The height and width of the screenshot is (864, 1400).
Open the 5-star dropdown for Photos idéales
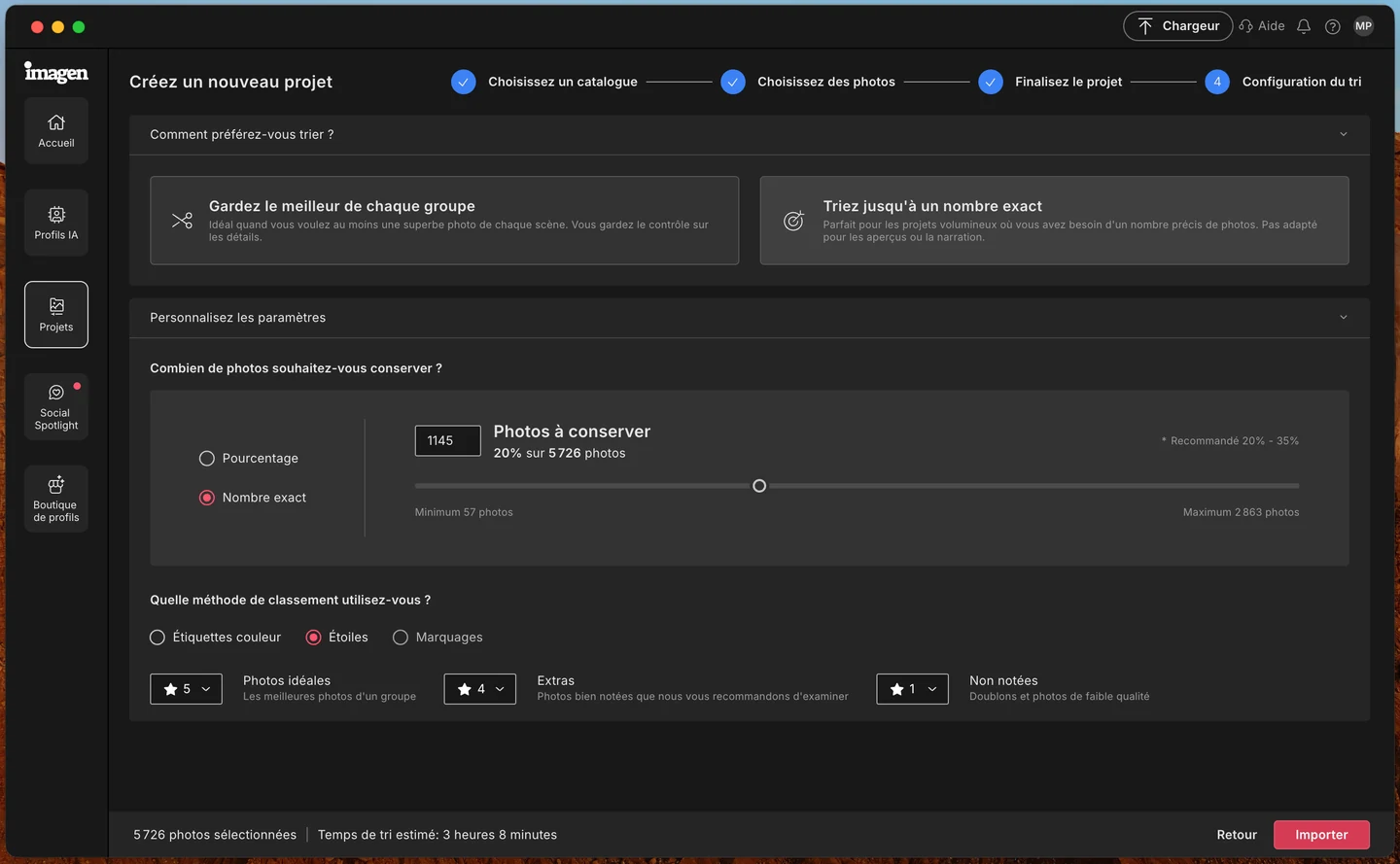(186, 689)
